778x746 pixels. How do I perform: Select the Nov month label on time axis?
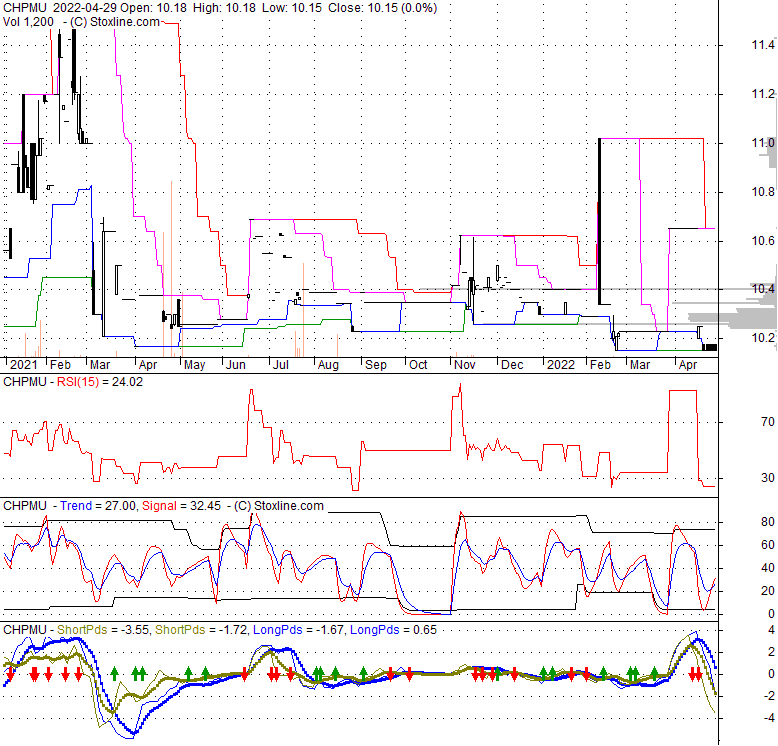(x=465, y=365)
